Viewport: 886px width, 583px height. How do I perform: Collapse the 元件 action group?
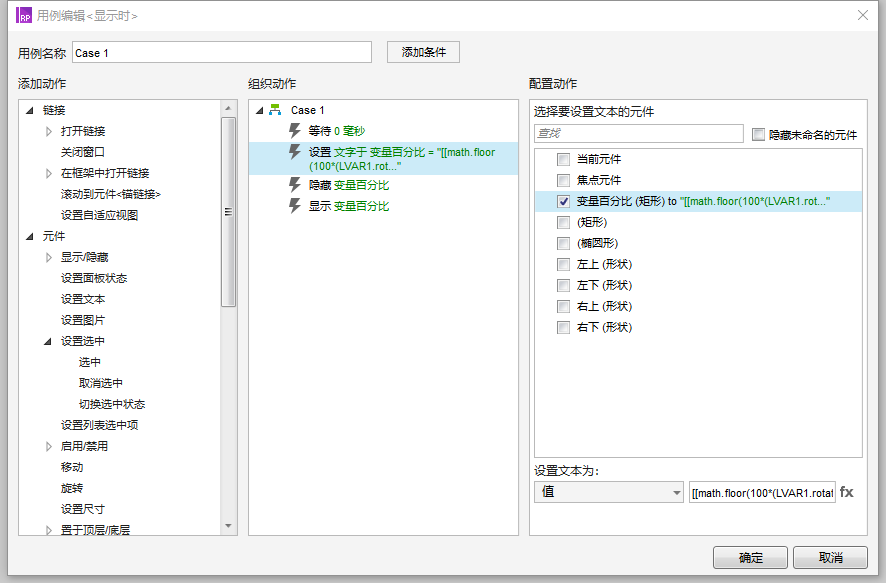[30, 236]
